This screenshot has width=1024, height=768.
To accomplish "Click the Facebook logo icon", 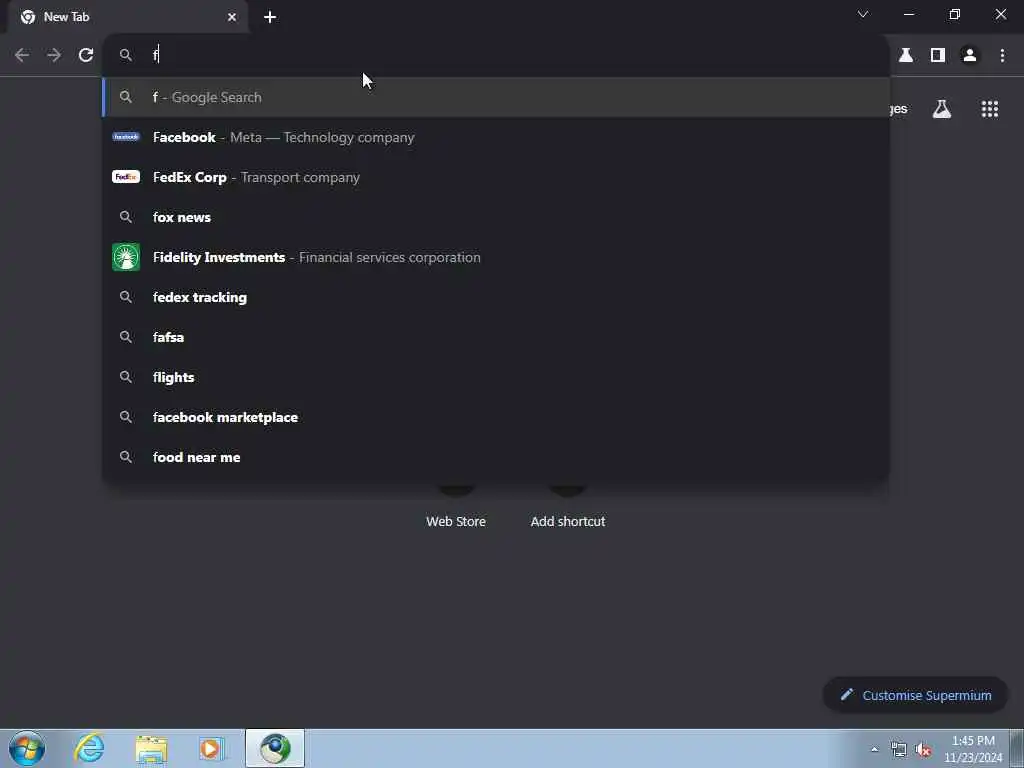I will pos(126,137).
